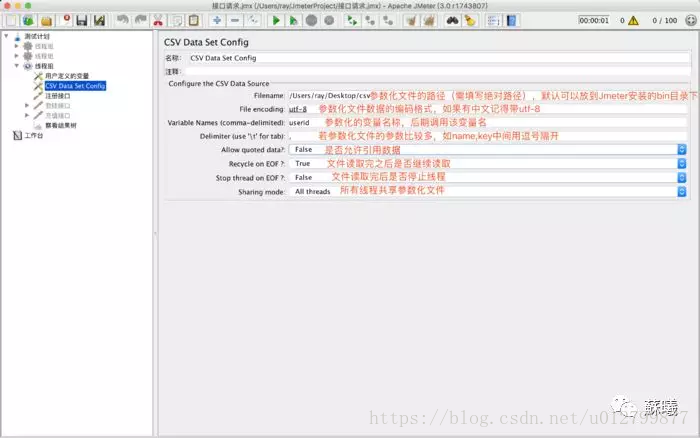Select 察看结果树 listener in tree
The height and width of the screenshot is (438, 700).
(61, 125)
